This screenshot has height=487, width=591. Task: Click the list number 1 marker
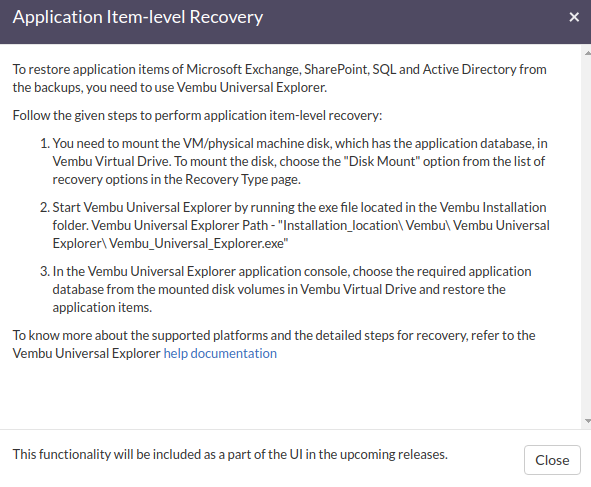45,144
